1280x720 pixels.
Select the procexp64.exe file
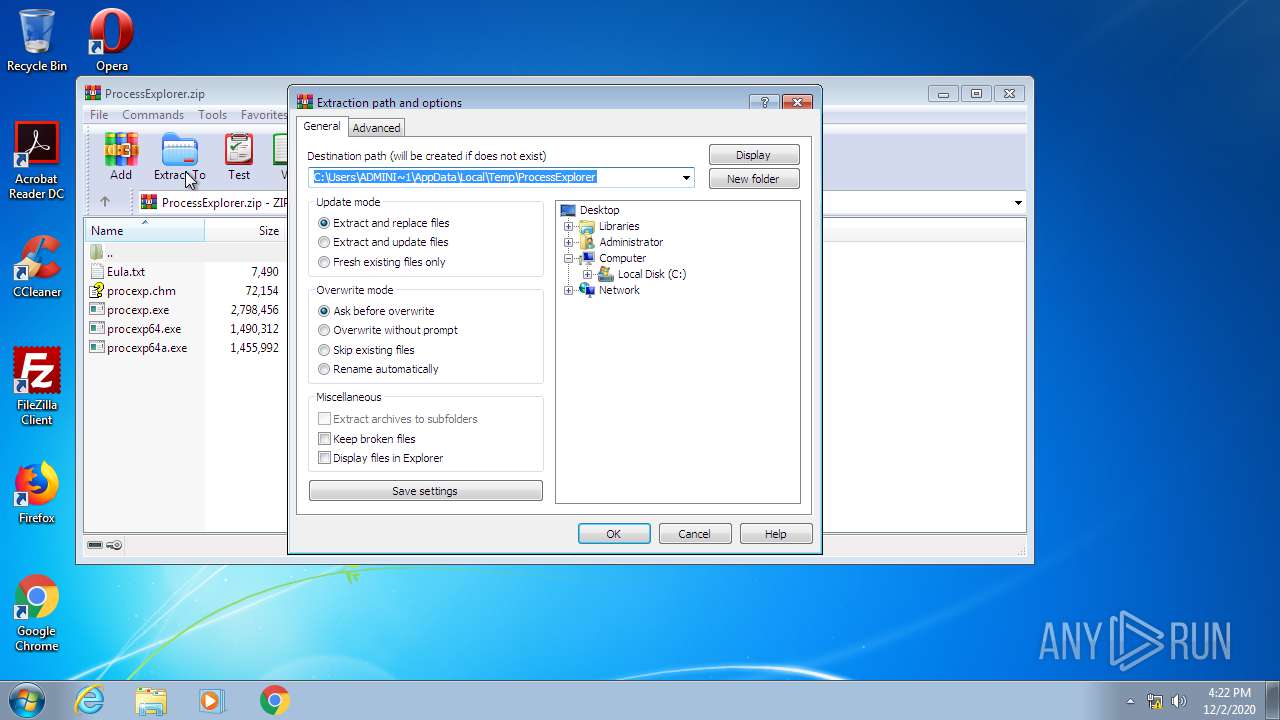(144, 329)
